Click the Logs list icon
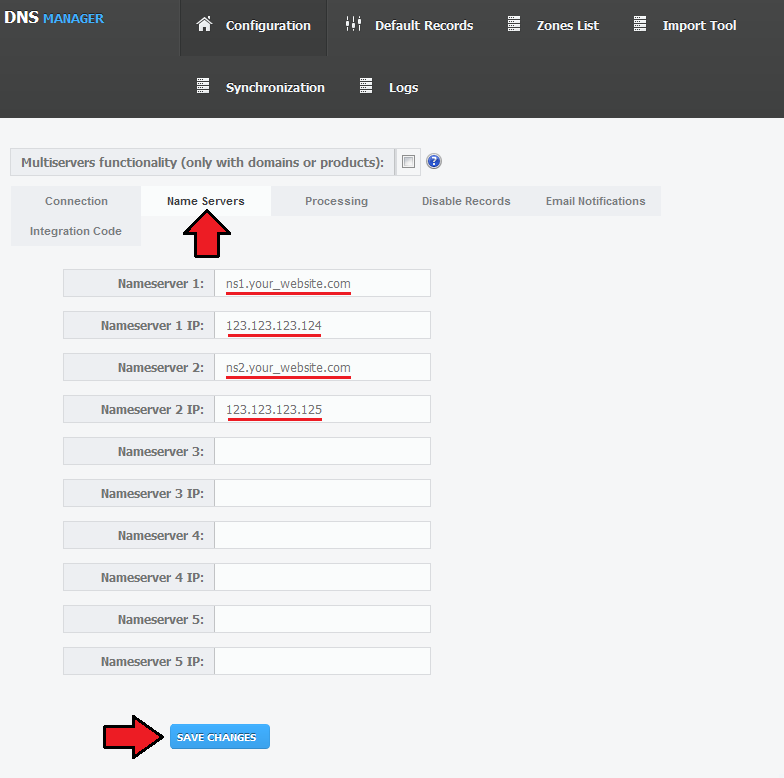This screenshot has width=784, height=778. 366,86
